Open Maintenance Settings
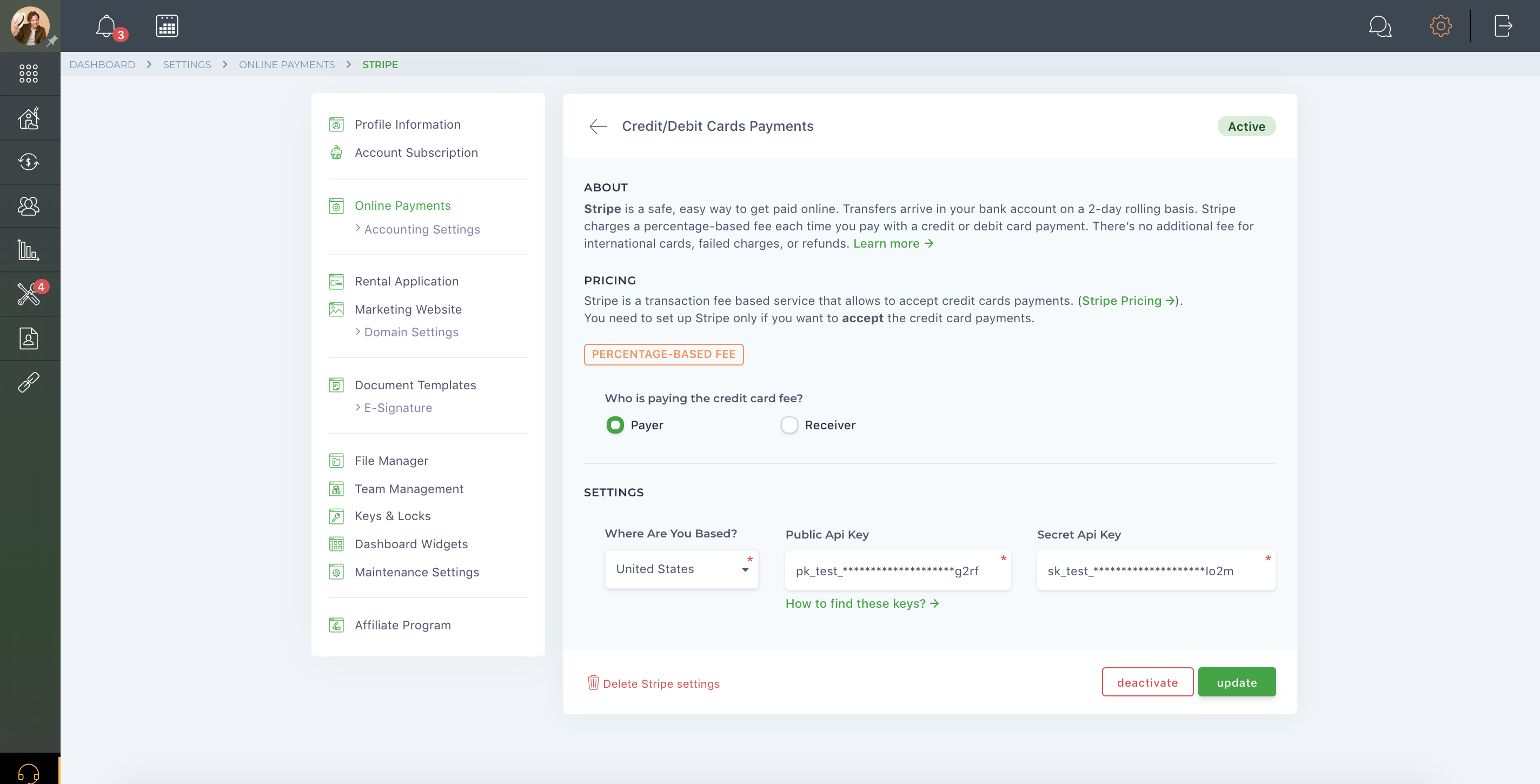1540x784 pixels. (x=417, y=573)
